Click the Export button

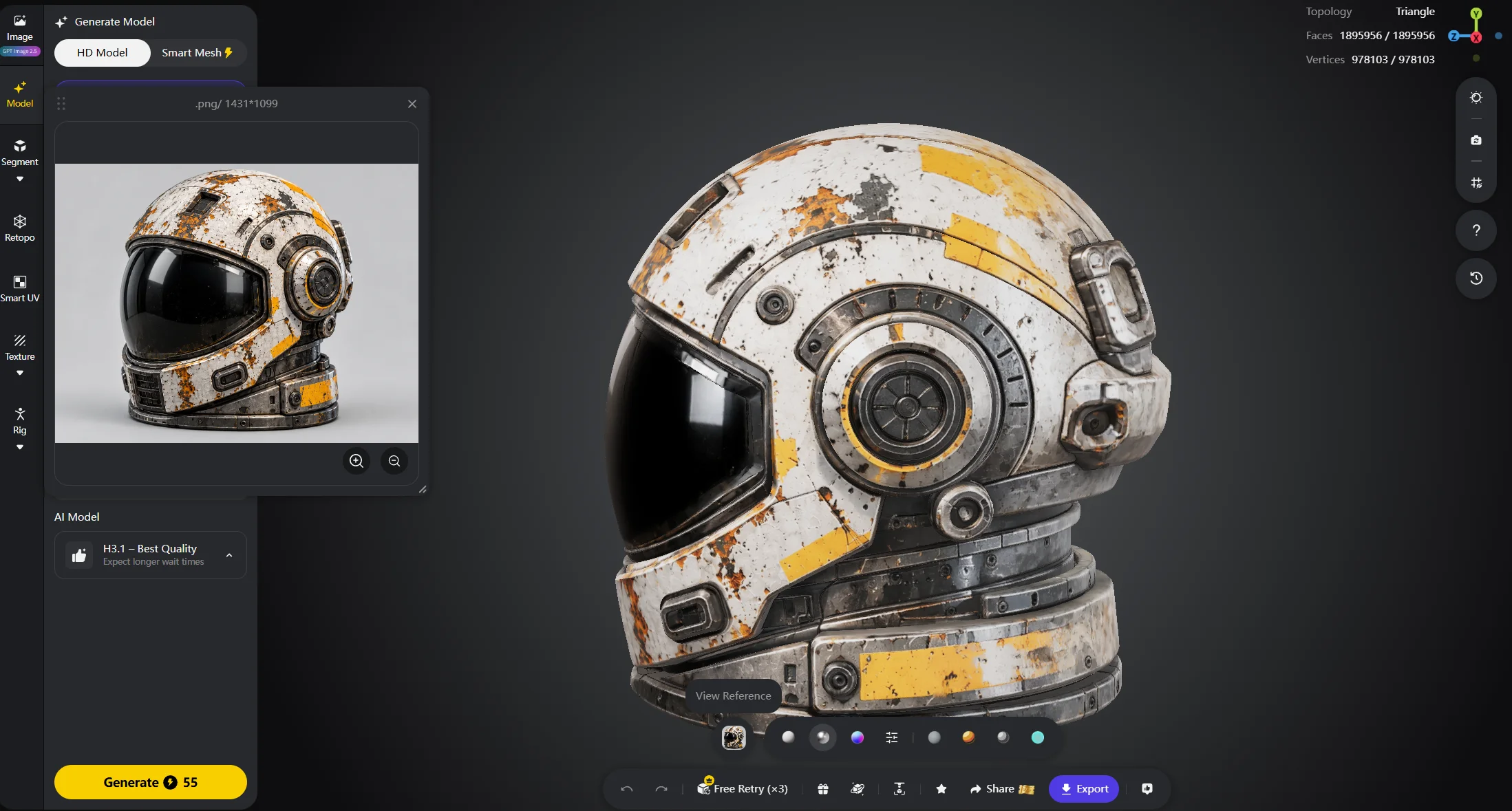1084,789
